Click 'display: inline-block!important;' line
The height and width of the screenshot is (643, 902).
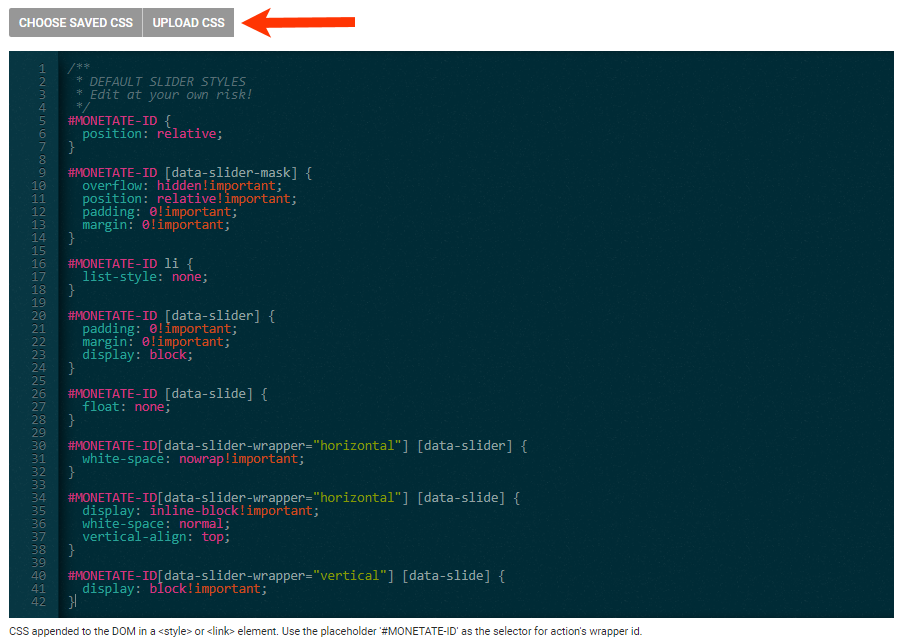click(200, 511)
